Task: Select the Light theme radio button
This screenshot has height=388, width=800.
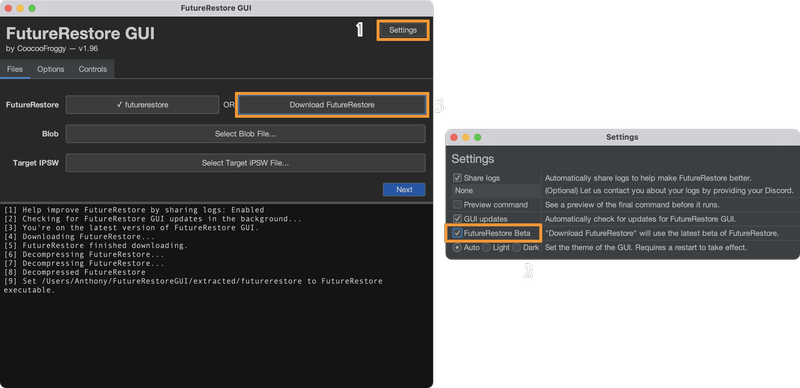Action: click(x=486, y=248)
